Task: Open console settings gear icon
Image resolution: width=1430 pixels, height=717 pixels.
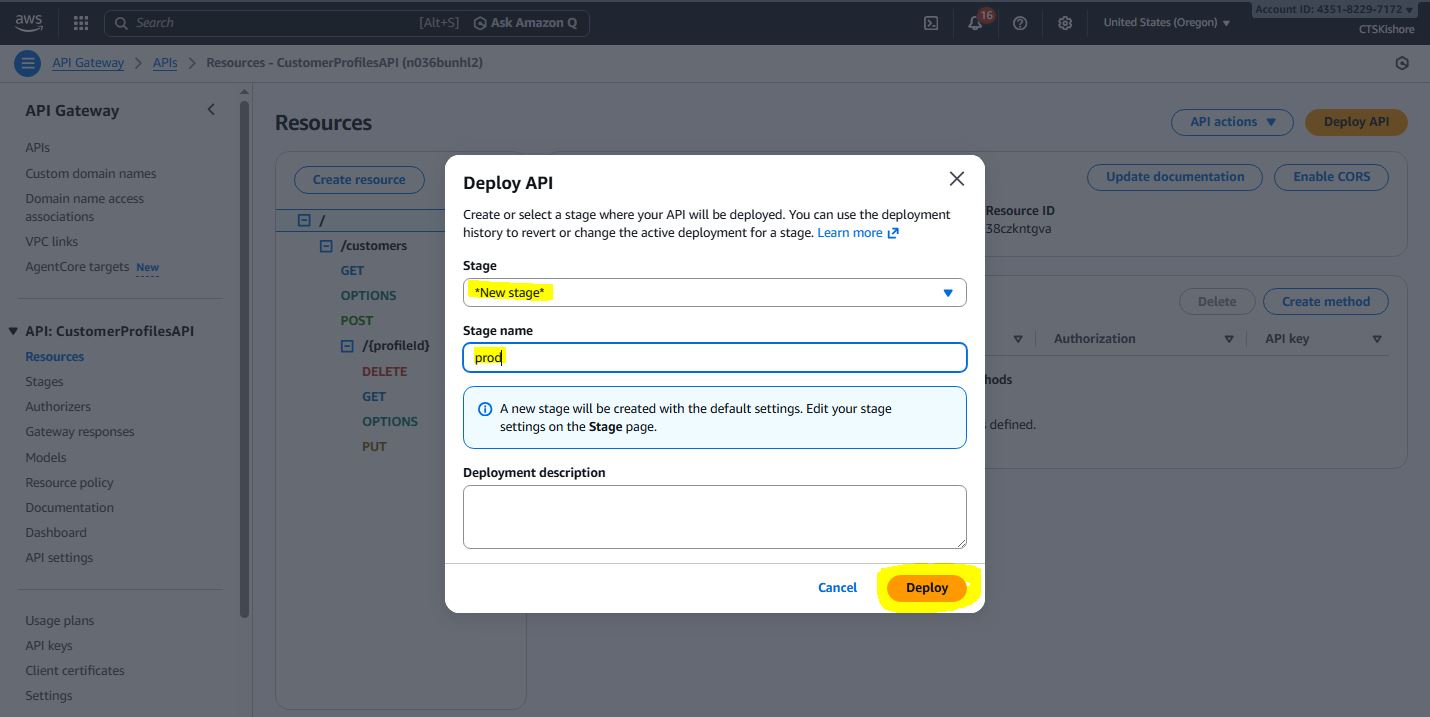Action: (1065, 23)
